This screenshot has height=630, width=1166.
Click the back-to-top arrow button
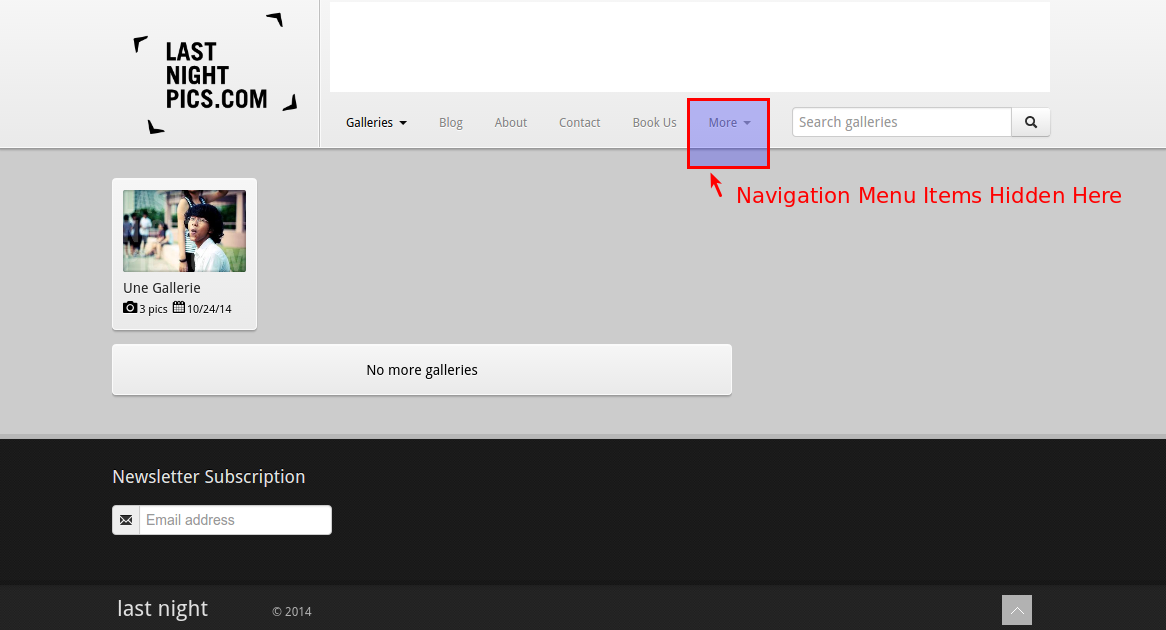pyautogui.click(x=1017, y=610)
